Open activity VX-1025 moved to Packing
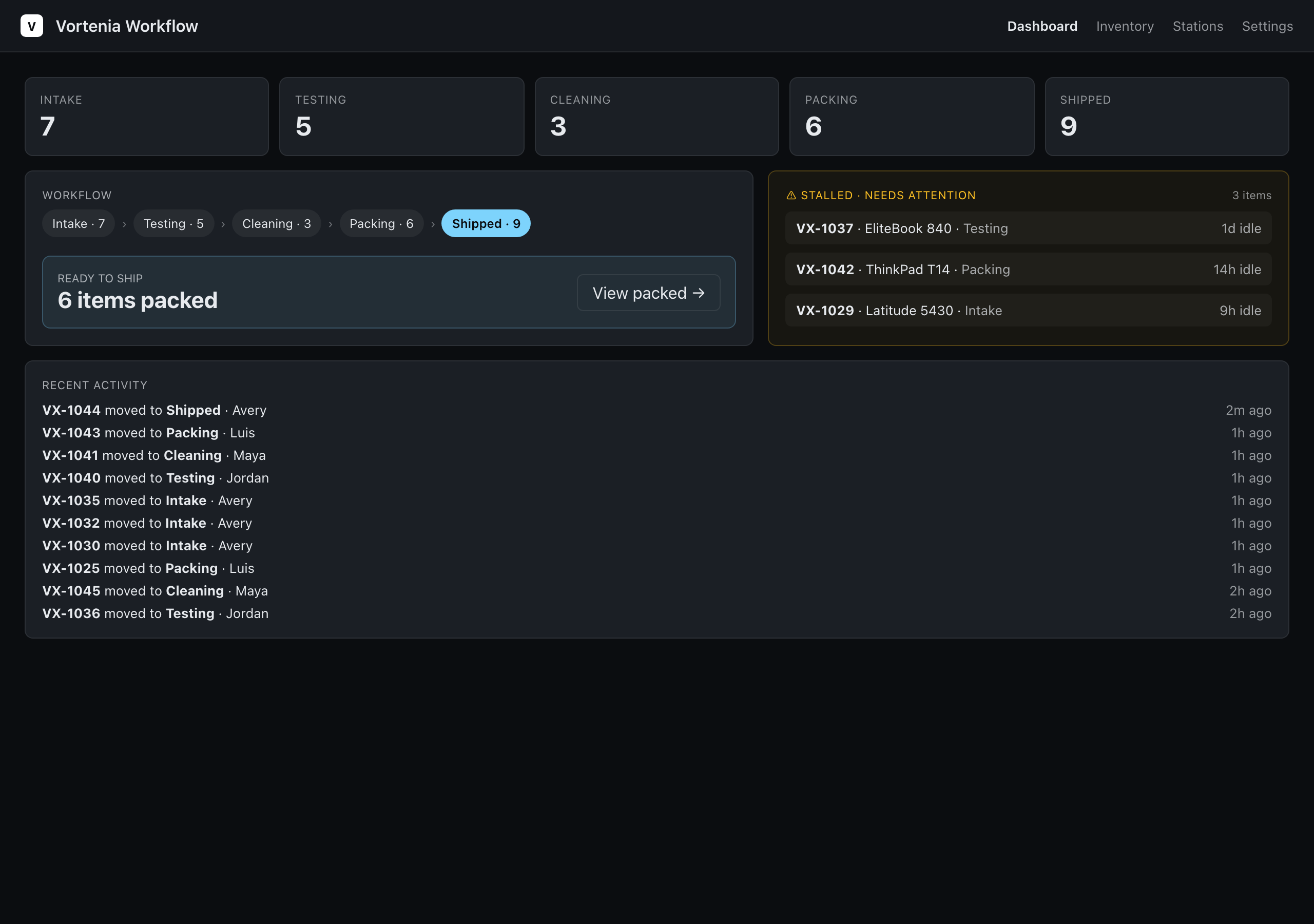Screen dimensions: 1314x924 (x=656, y=568)
